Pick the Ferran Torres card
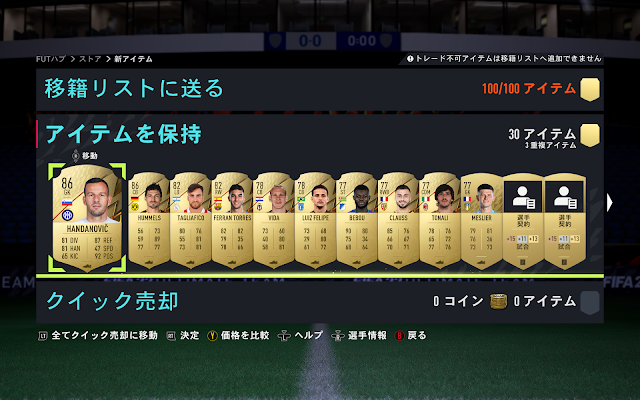640x400 pixels. click(232, 220)
